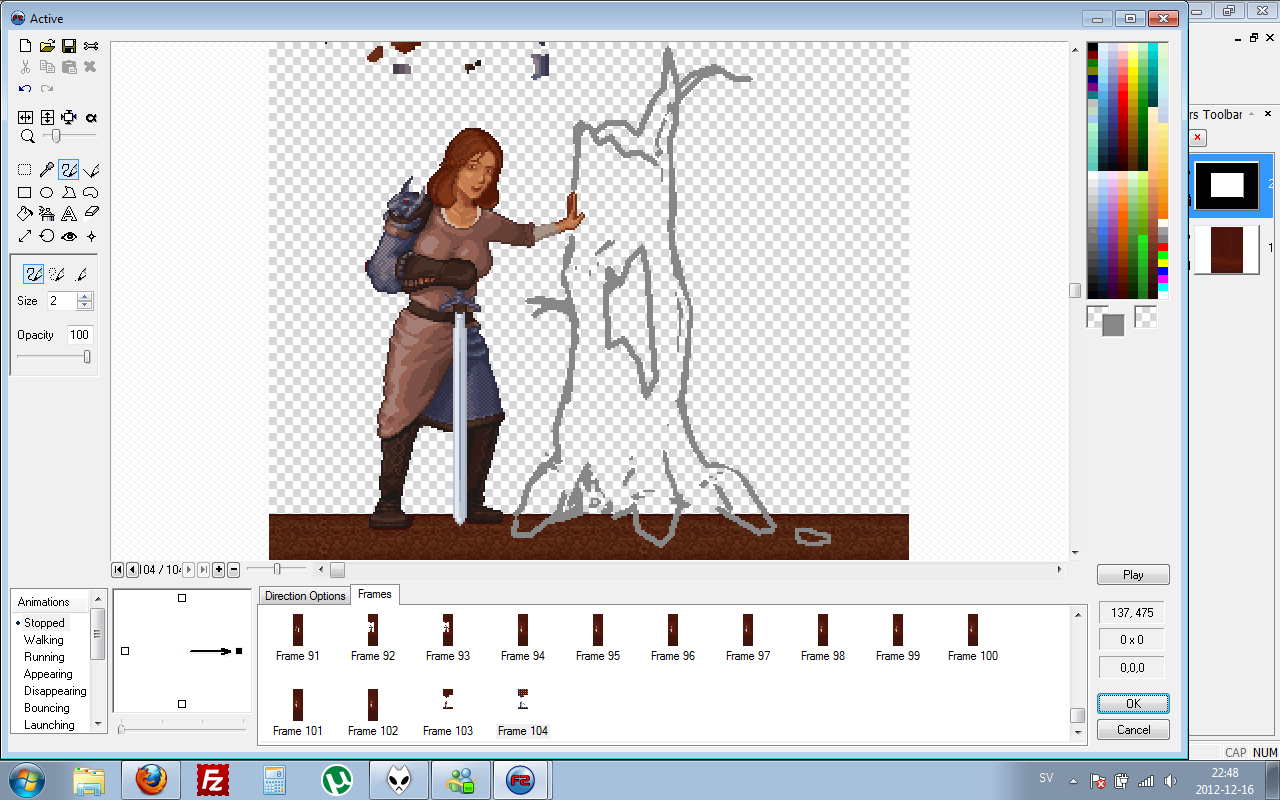This screenshot has width=1280, height=800.
Task: Click the import/export bone-shaped icon beside Save
Action: pos(91,46)
